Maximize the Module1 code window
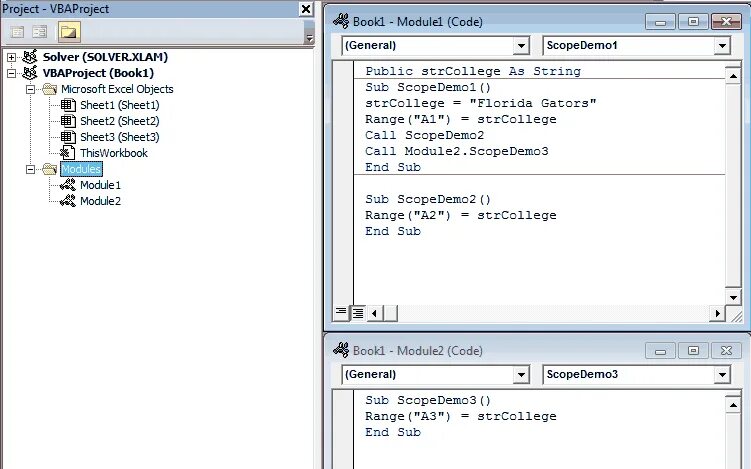The image size is (751, 469). [693, 22]
